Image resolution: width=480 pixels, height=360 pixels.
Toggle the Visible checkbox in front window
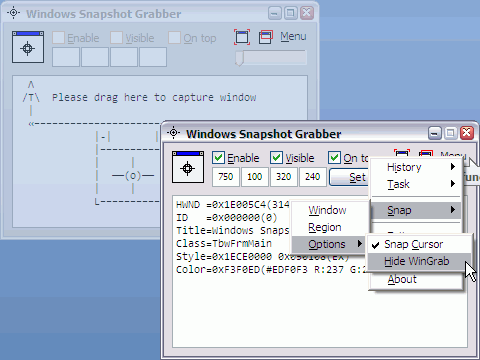tap(276, 157)
